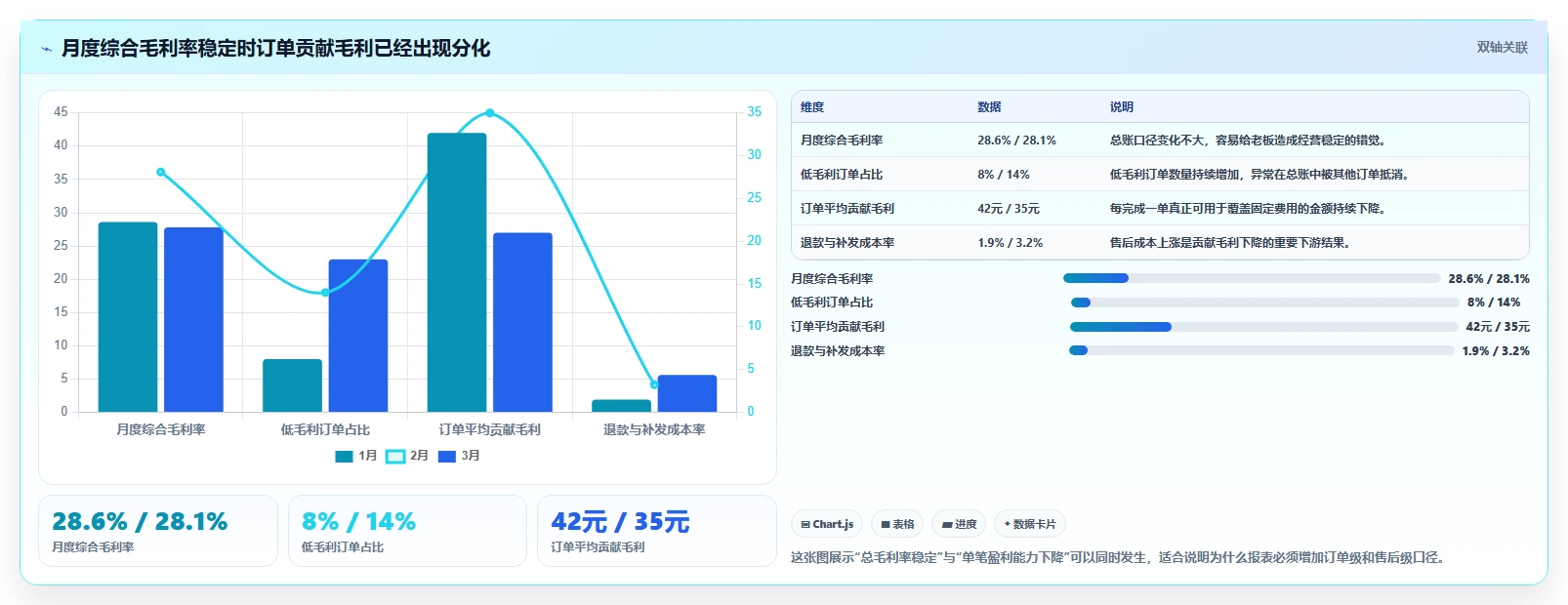Click the note starting 每完成一单真正可用于
The width and height of the screenshot is (1568, 605).
coord(1248,209)
